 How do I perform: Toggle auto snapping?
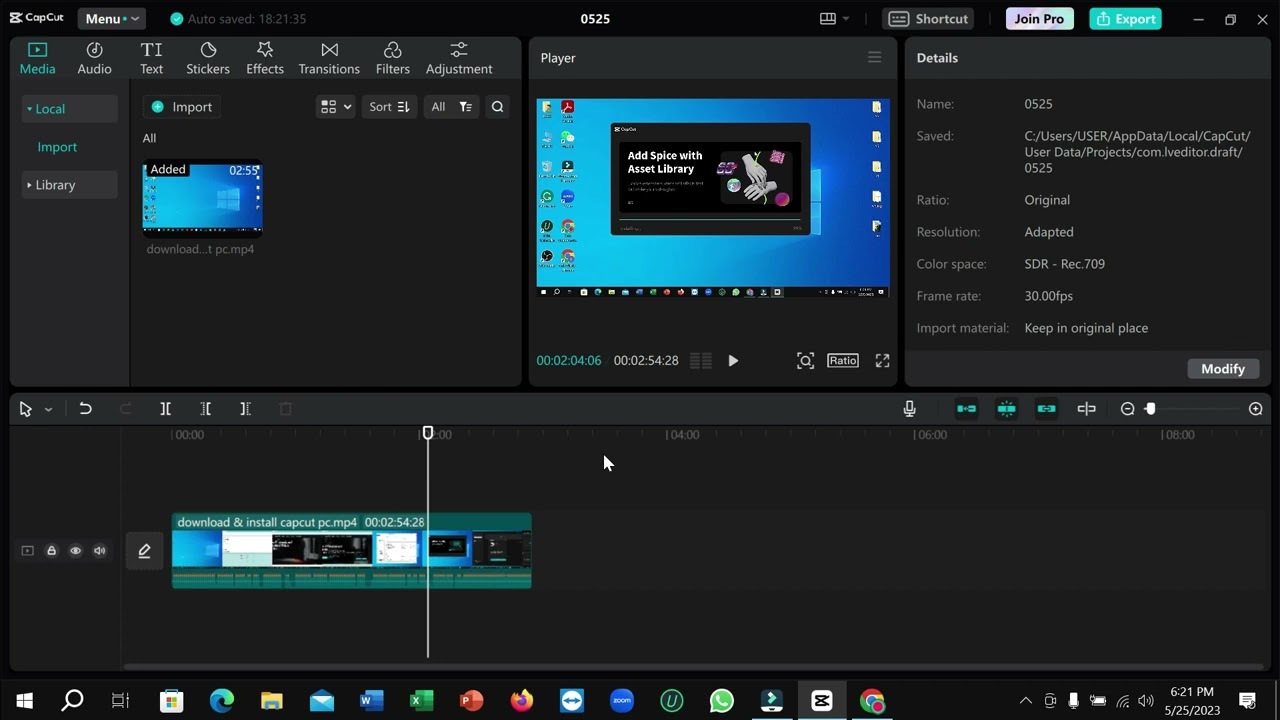pos(1006,409)
